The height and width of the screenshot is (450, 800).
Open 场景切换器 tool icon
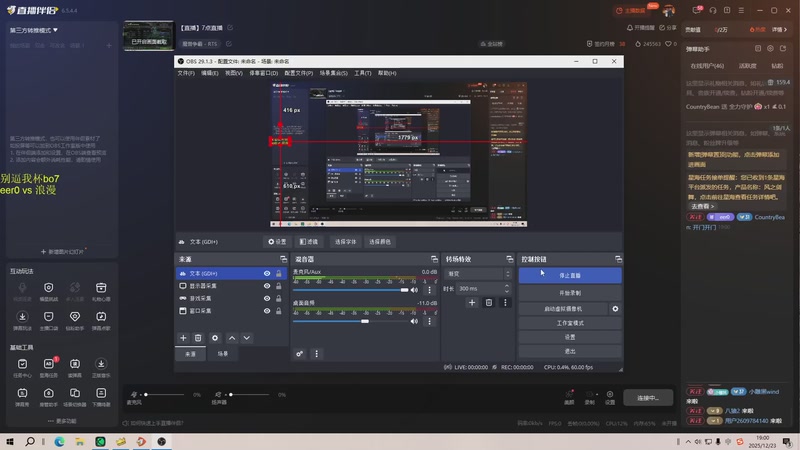tap(74, 396)
